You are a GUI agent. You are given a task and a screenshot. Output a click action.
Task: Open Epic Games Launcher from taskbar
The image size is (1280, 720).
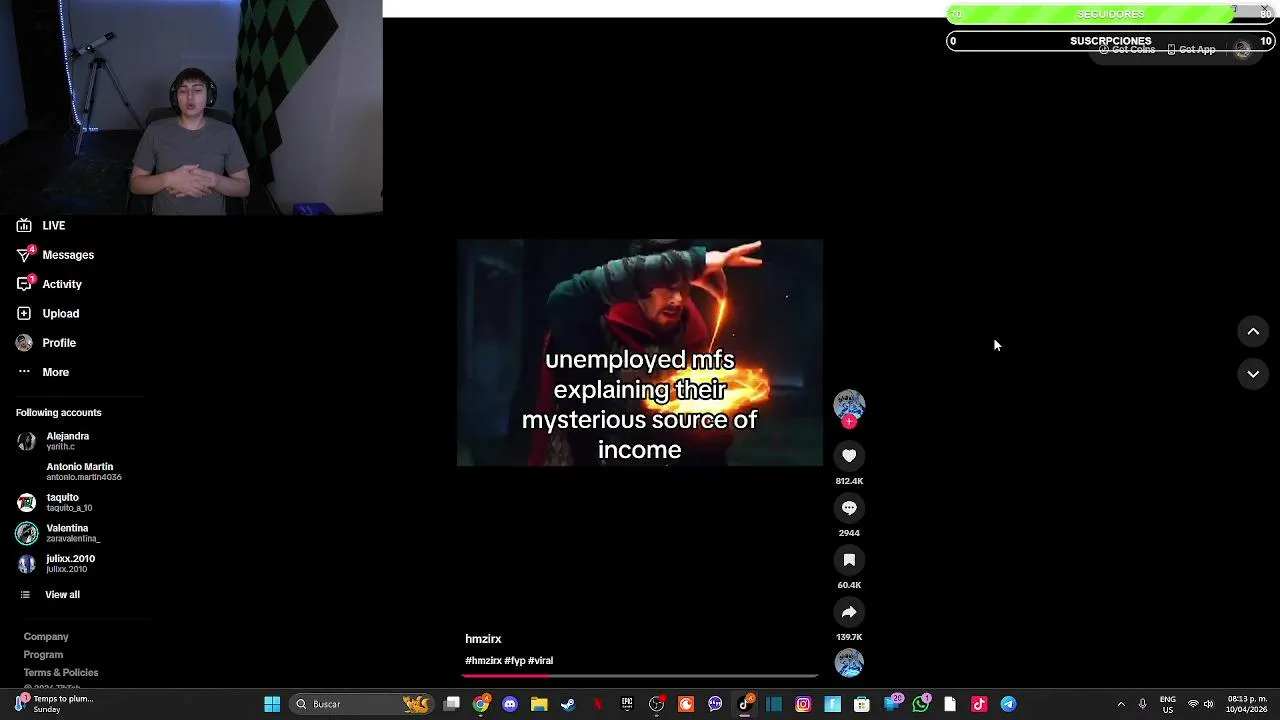(x=627, y=704)
